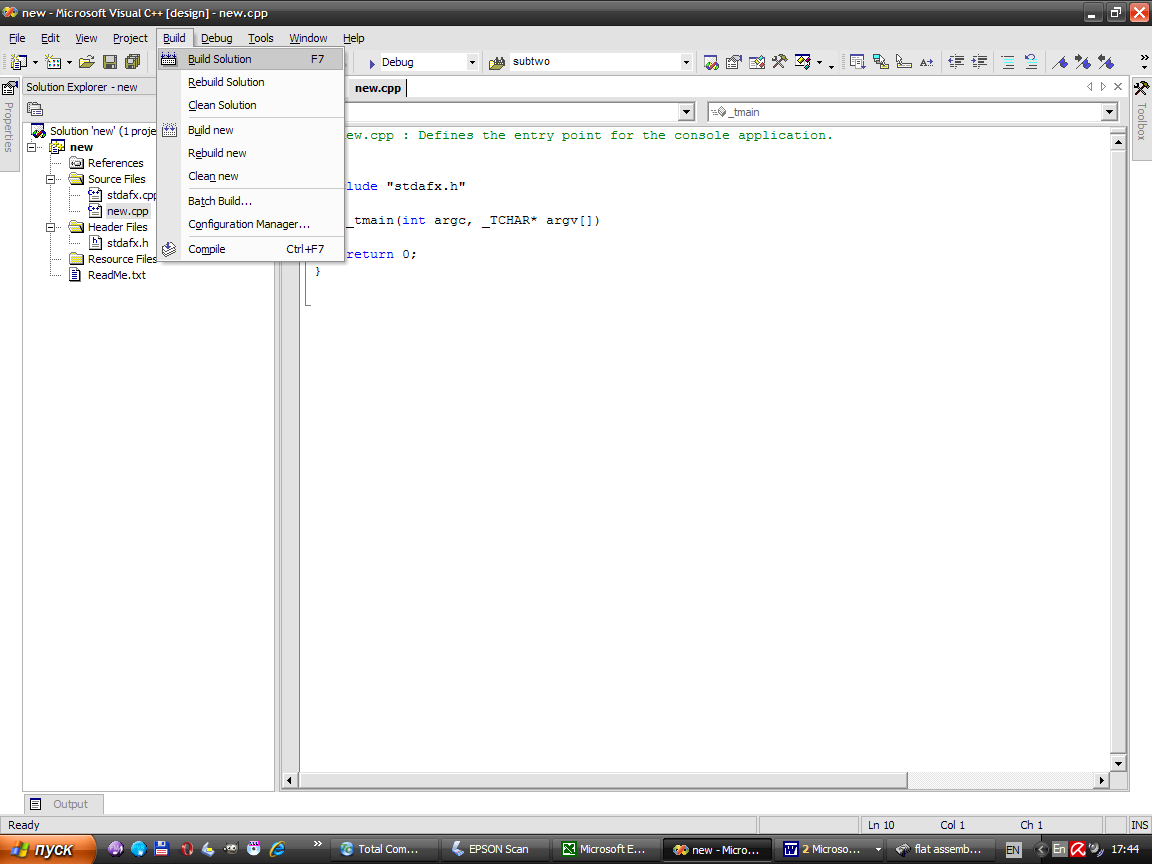Click the New Project toolbar icon
The height and width of the screenshot is (864, 1152).
[x=18, y=62]
